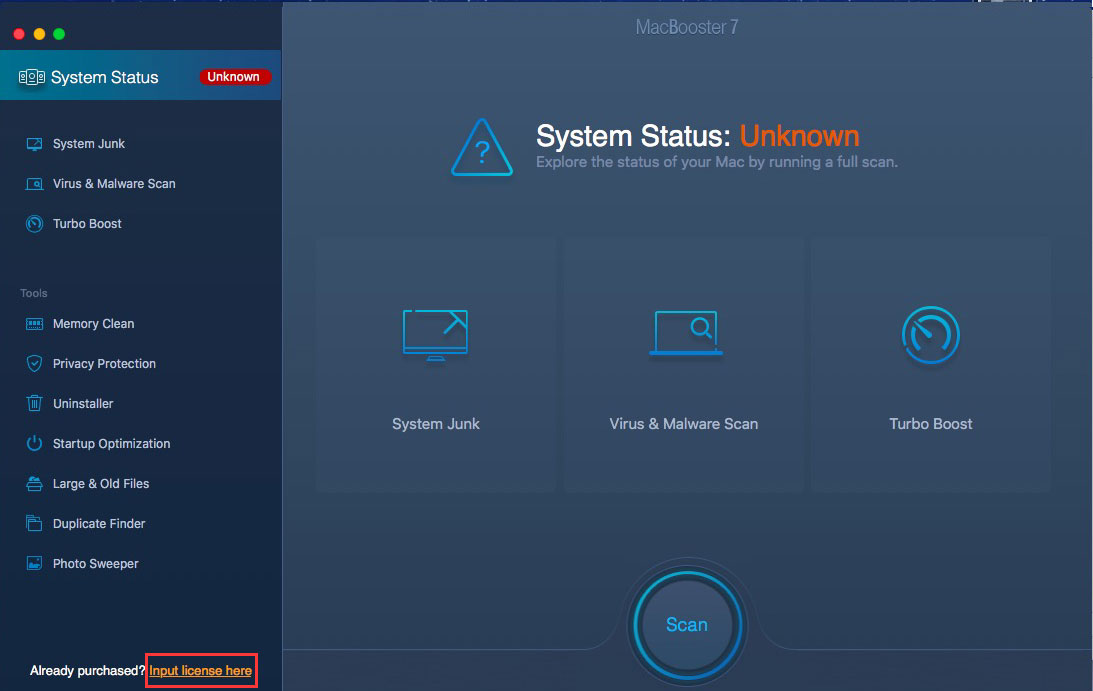Open System Status tab in sidebar
The image size is (1093, 691).
click(140, 75)
